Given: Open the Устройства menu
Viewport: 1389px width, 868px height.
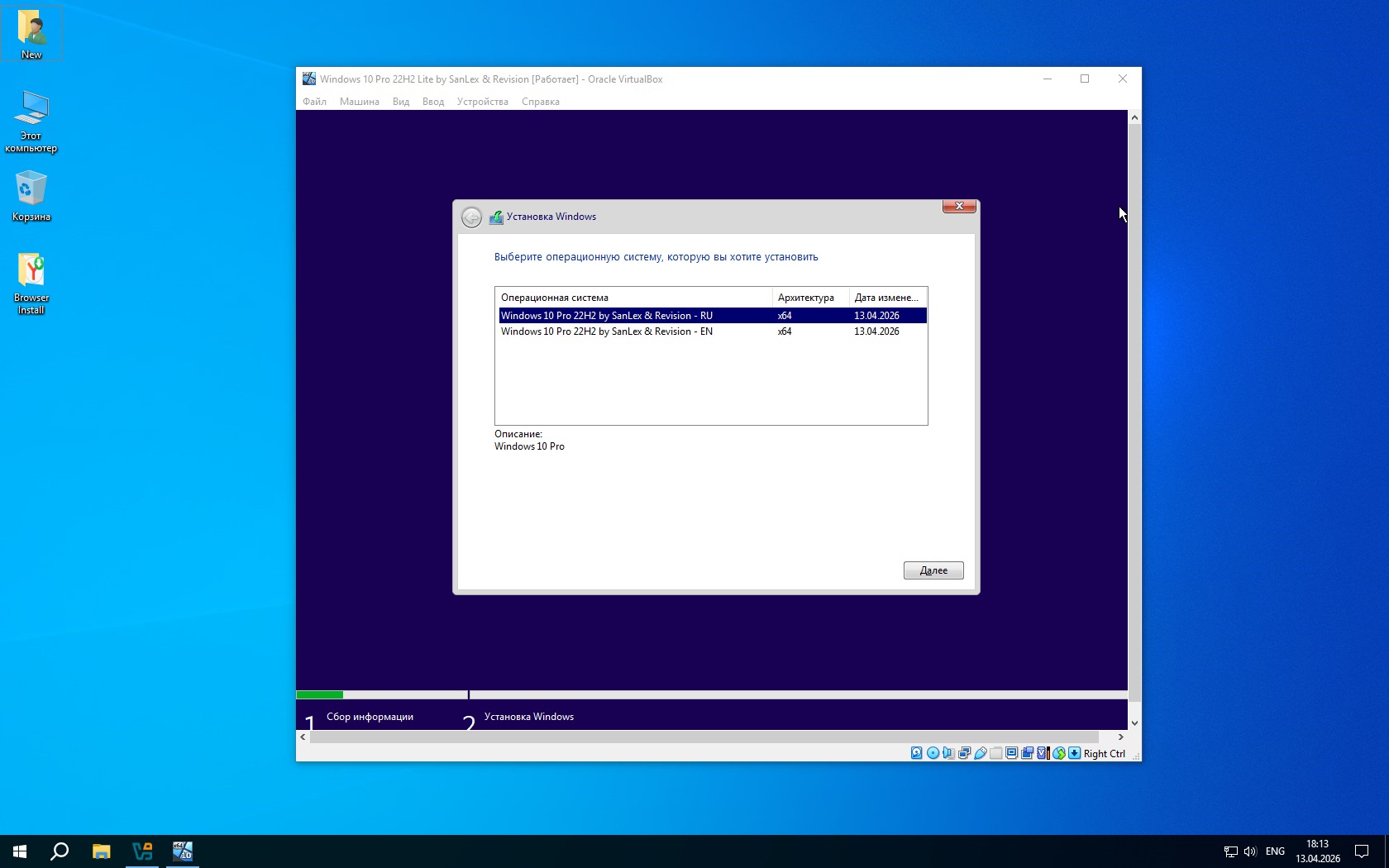Looking at the screenshot, I should point(482,102).
